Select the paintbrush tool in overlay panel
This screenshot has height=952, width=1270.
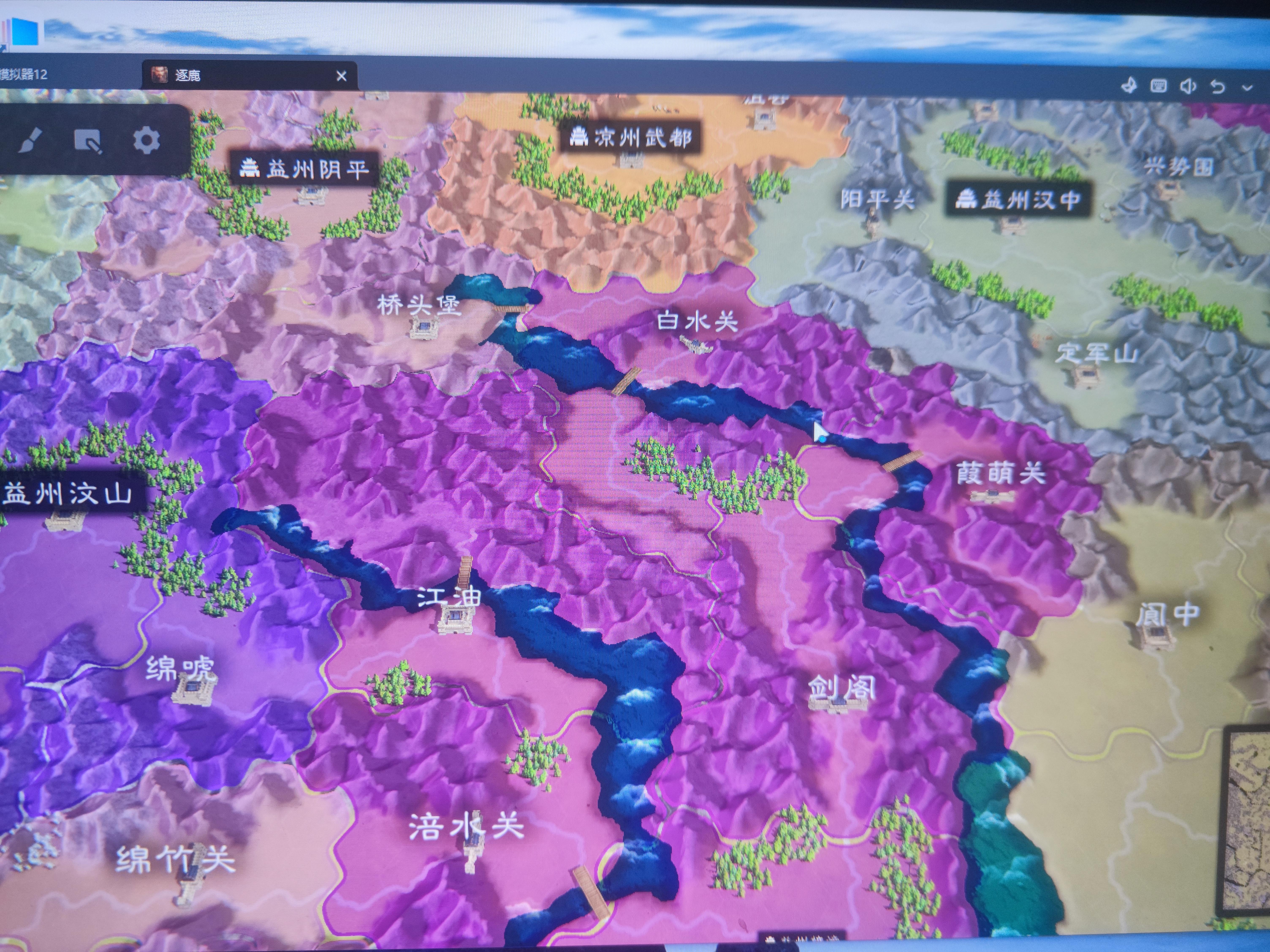(x=30, y=141)
